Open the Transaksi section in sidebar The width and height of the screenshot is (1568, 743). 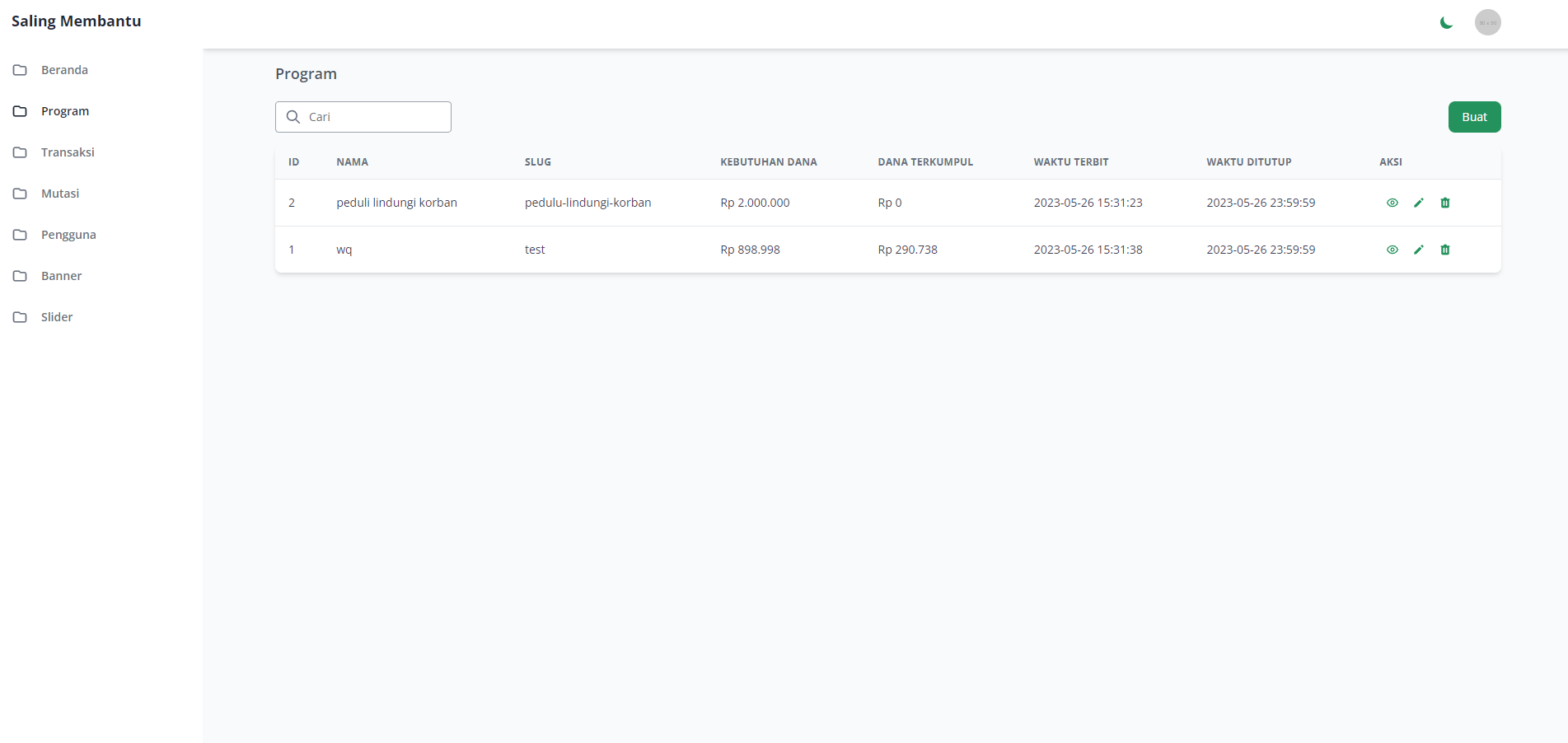(68, 152)
